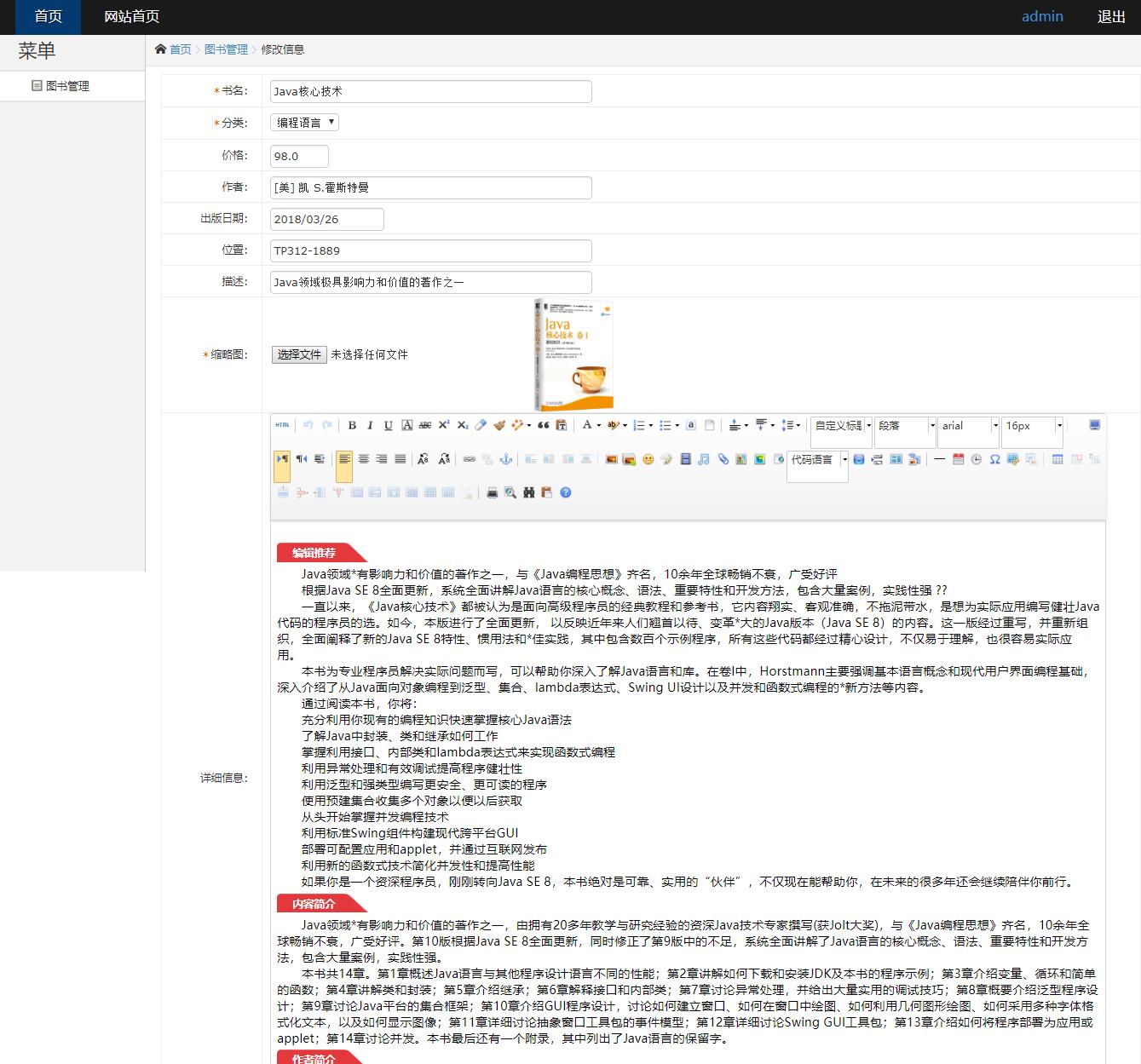Toggle center text alignment
This screenshot has height=1064, width=1141.
[363, 459]
